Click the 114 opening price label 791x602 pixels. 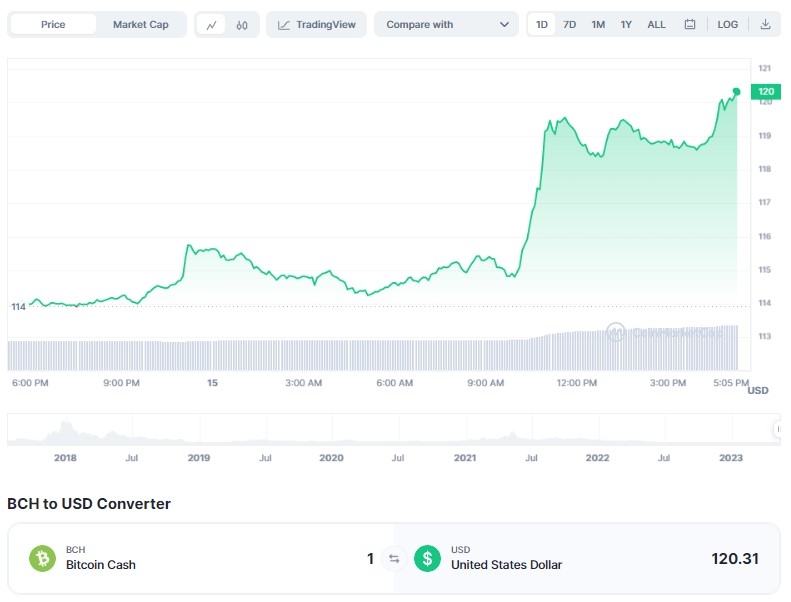point(19,307)
